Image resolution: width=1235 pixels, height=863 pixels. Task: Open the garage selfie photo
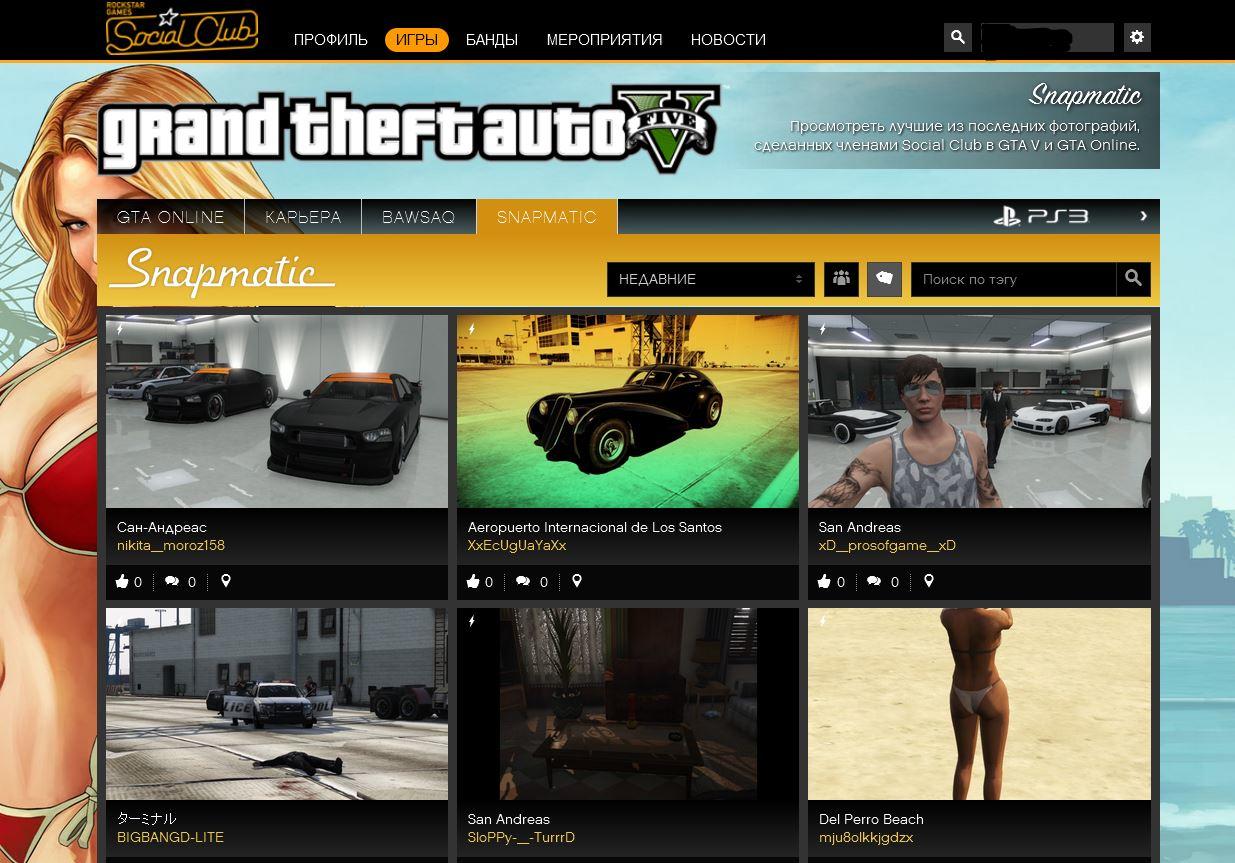tap(979, 411)
